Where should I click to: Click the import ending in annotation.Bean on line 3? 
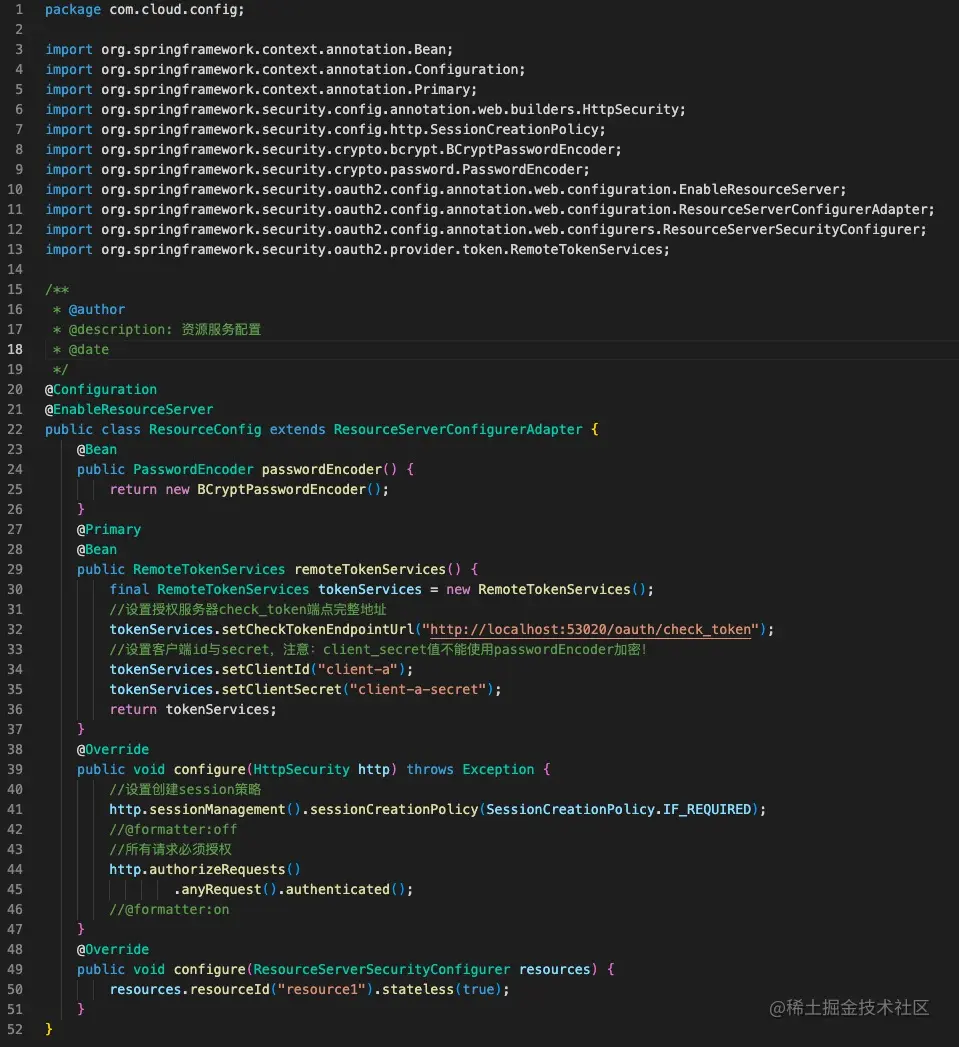point(249,50)
